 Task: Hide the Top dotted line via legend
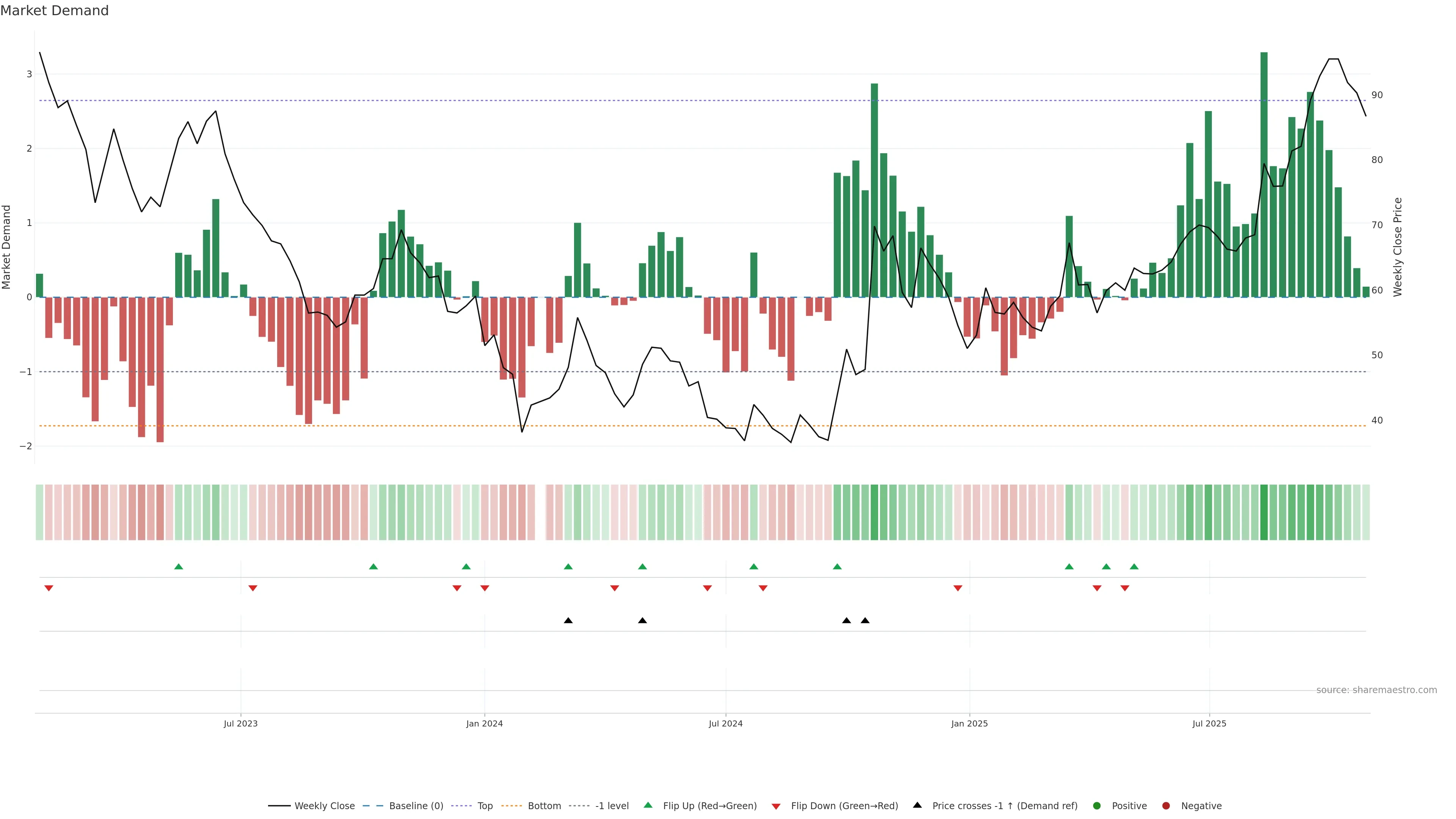[x=485, y=805]
